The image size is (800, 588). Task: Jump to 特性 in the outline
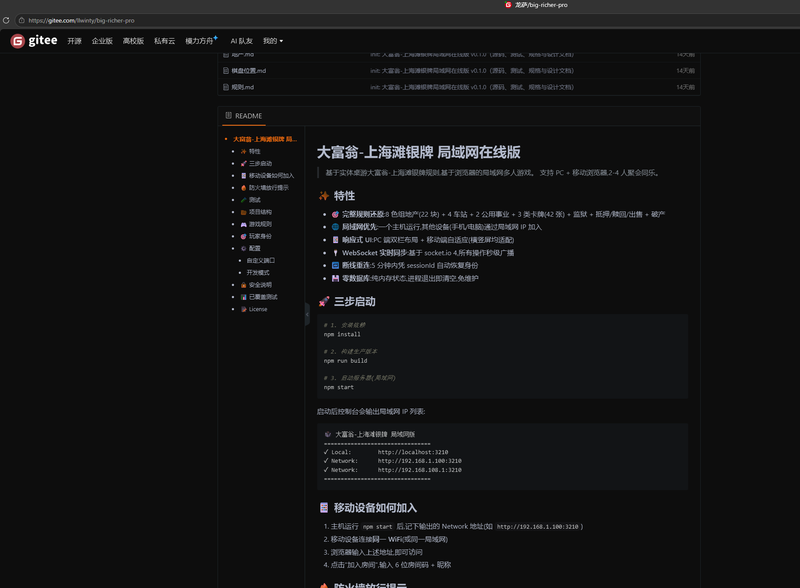click(254, 152)
